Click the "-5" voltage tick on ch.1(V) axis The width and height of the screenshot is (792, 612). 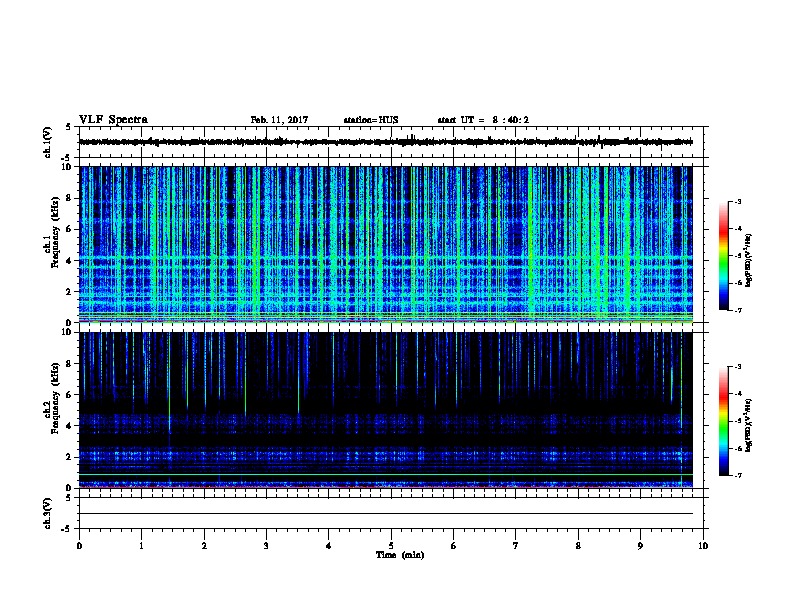65,158
